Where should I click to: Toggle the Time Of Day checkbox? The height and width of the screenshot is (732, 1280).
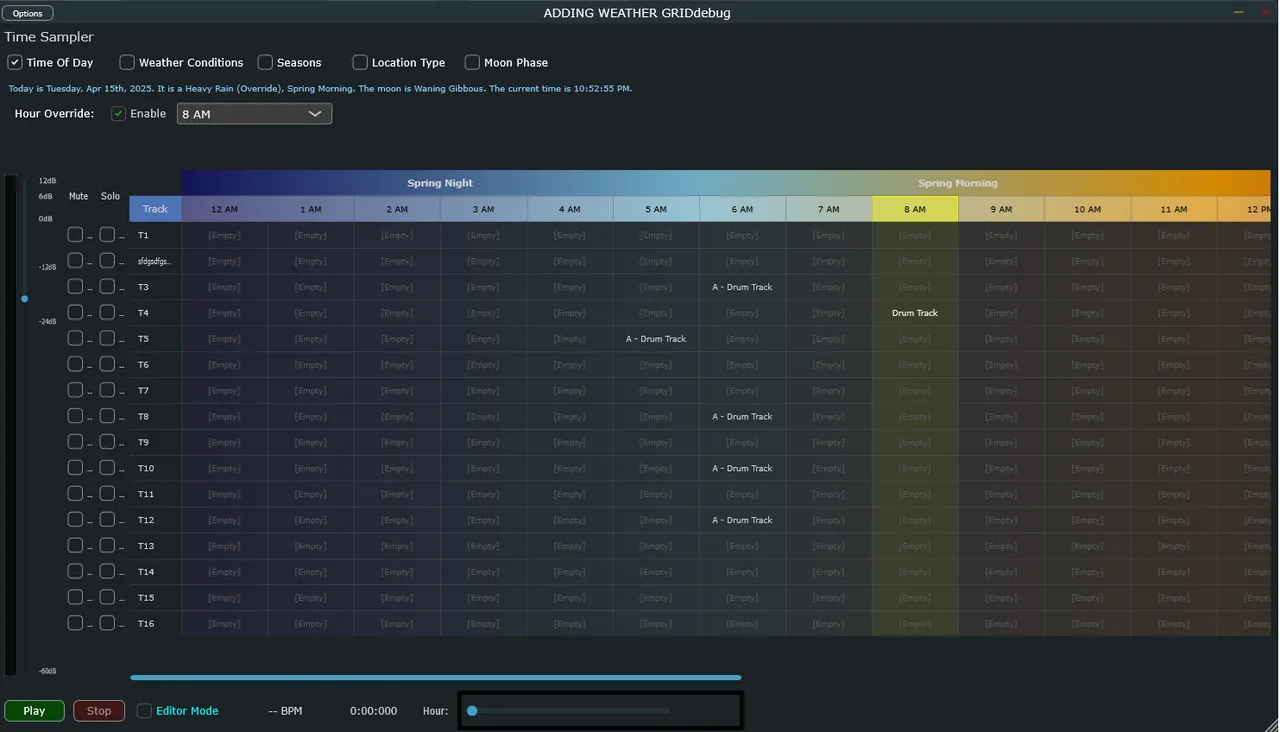(x=15, y=62)
